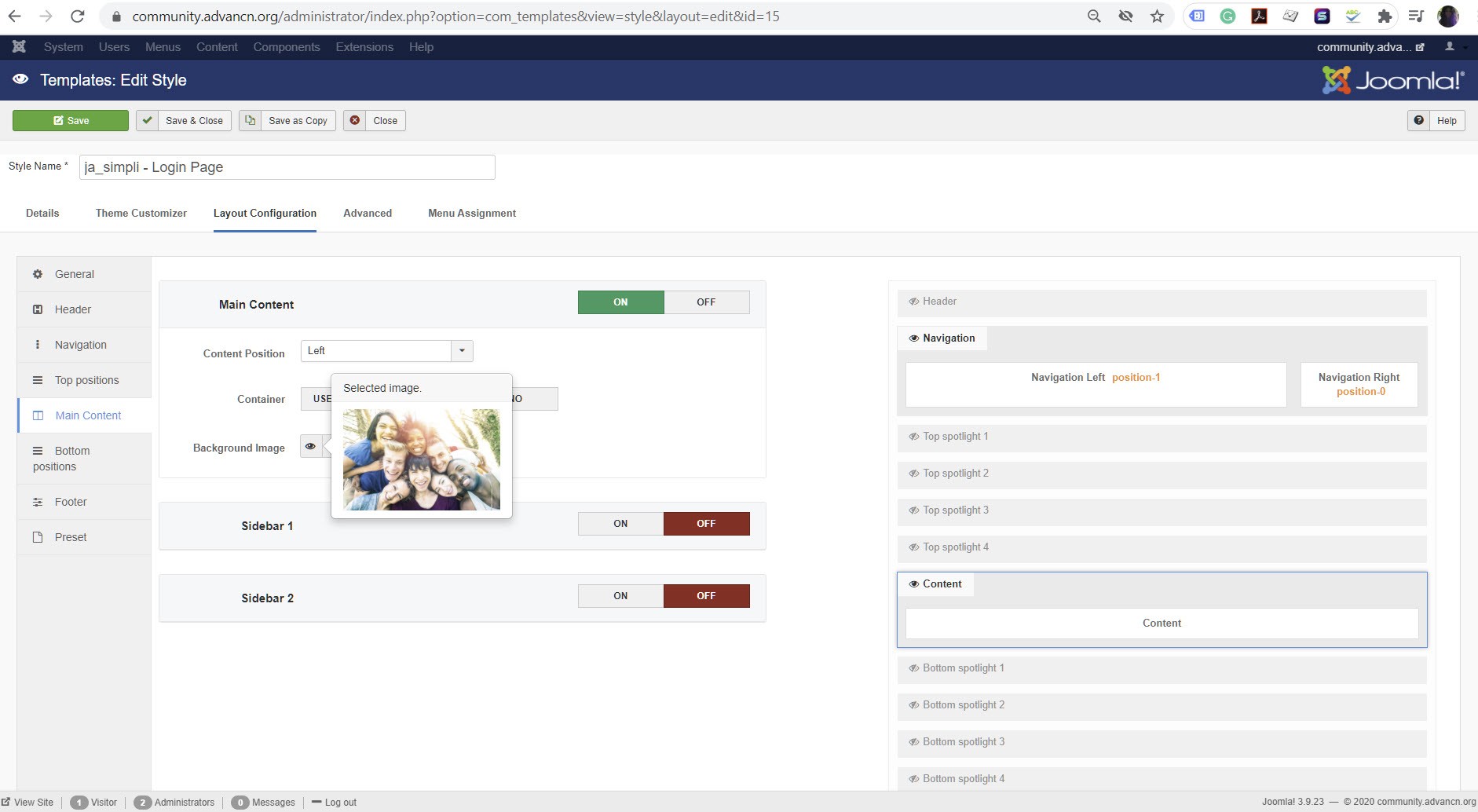Click the Help question mark icon
1478x812 pixels.
[x=1418, y=120]
